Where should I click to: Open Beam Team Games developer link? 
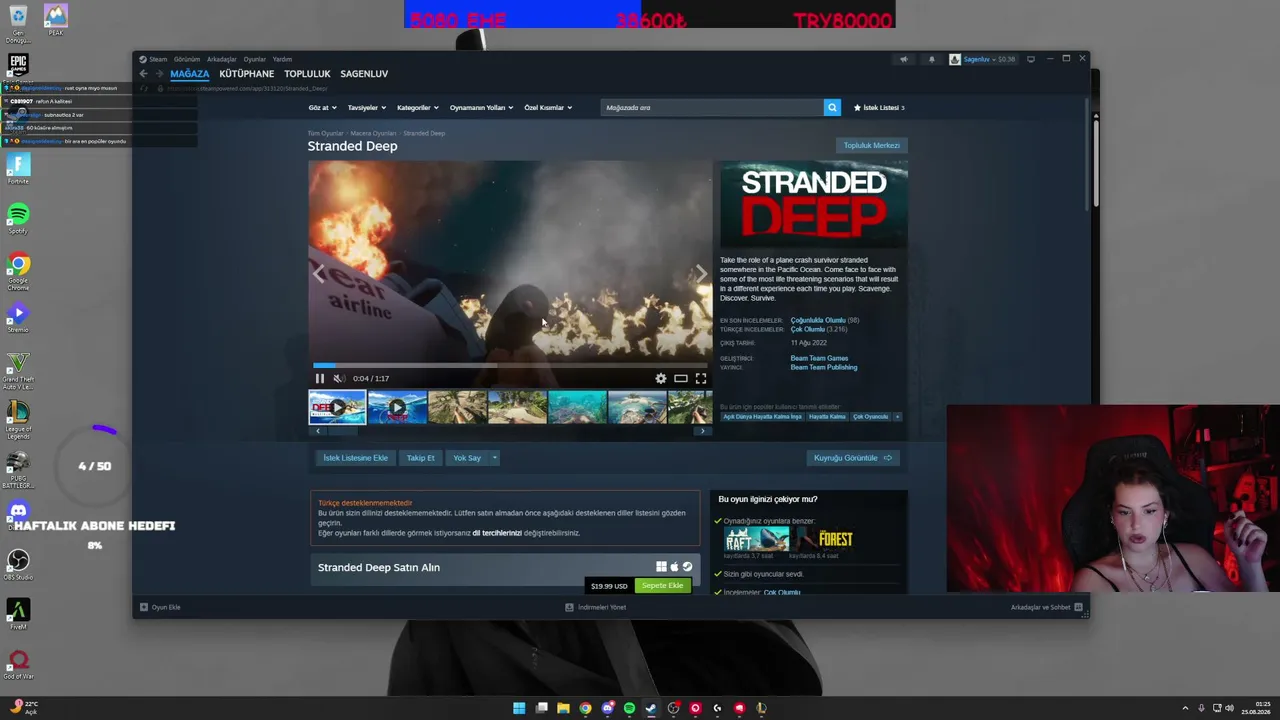(x=819, y=358)
